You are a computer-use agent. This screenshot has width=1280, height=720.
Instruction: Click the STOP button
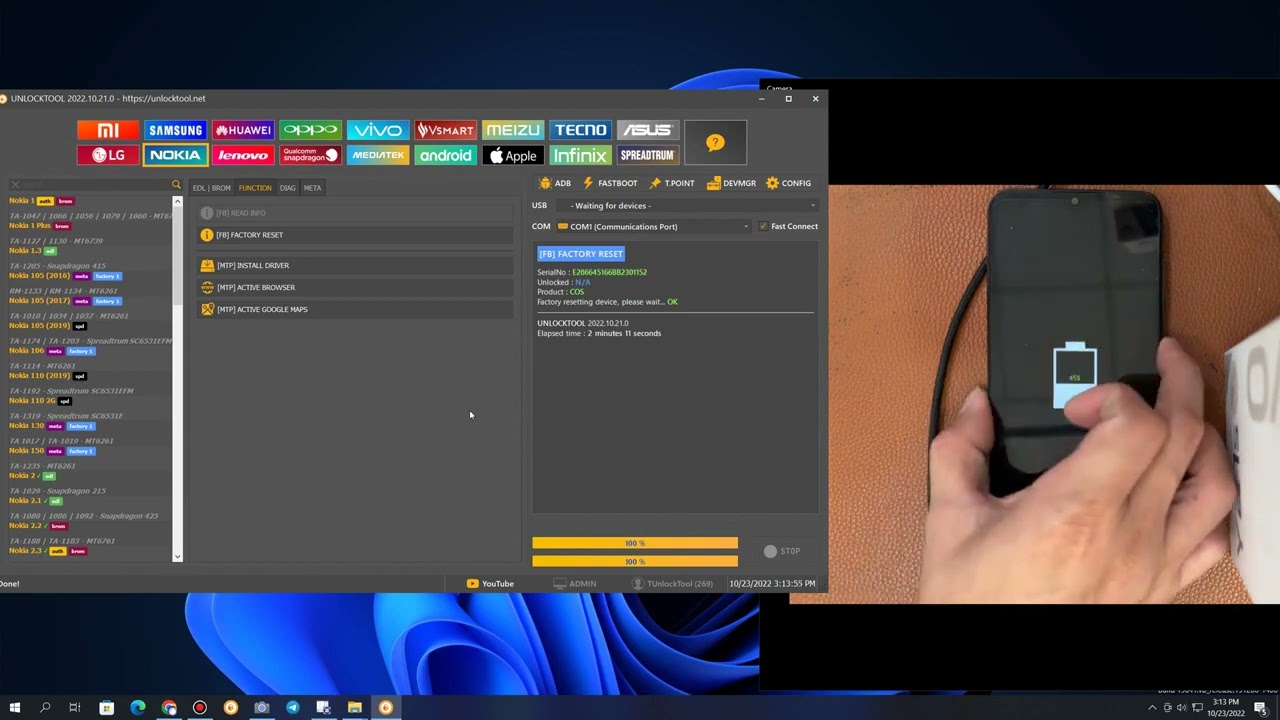click(782, 551)
